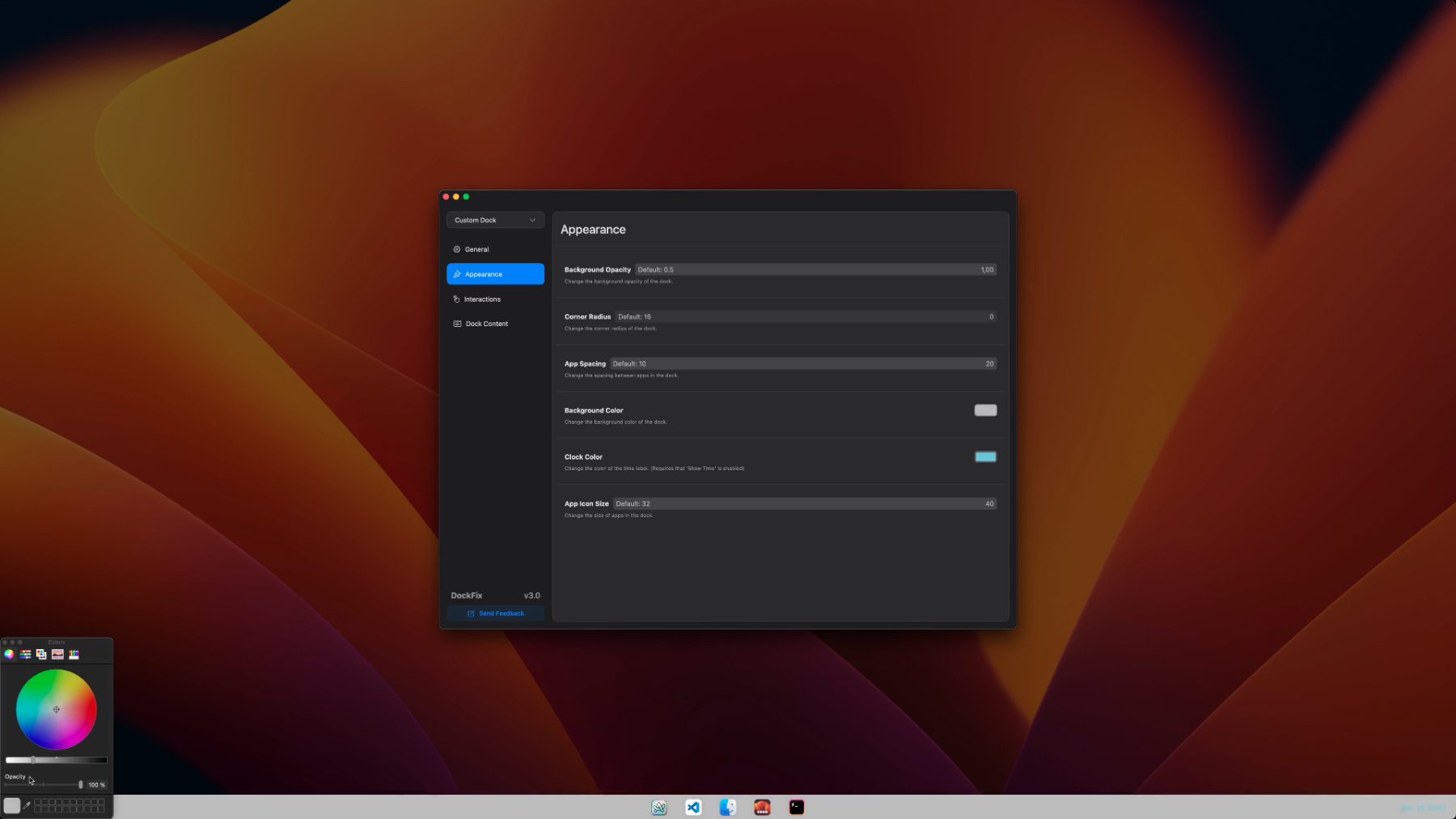Open the Background Color swatch

(985, 410)
